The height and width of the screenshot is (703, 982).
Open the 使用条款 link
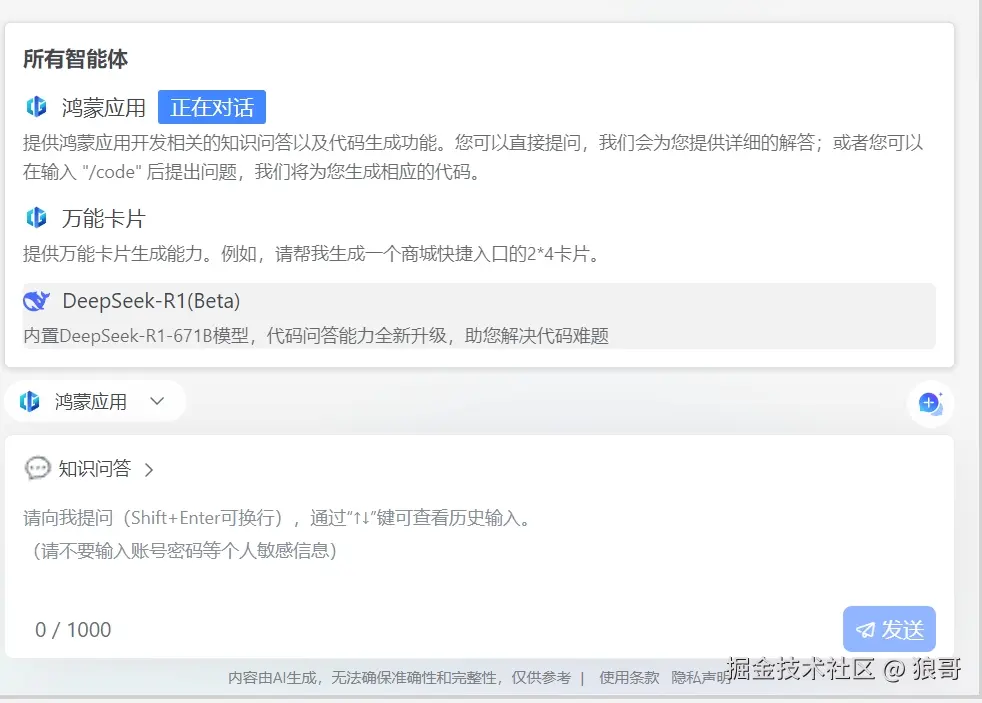[x=629, y=677]
